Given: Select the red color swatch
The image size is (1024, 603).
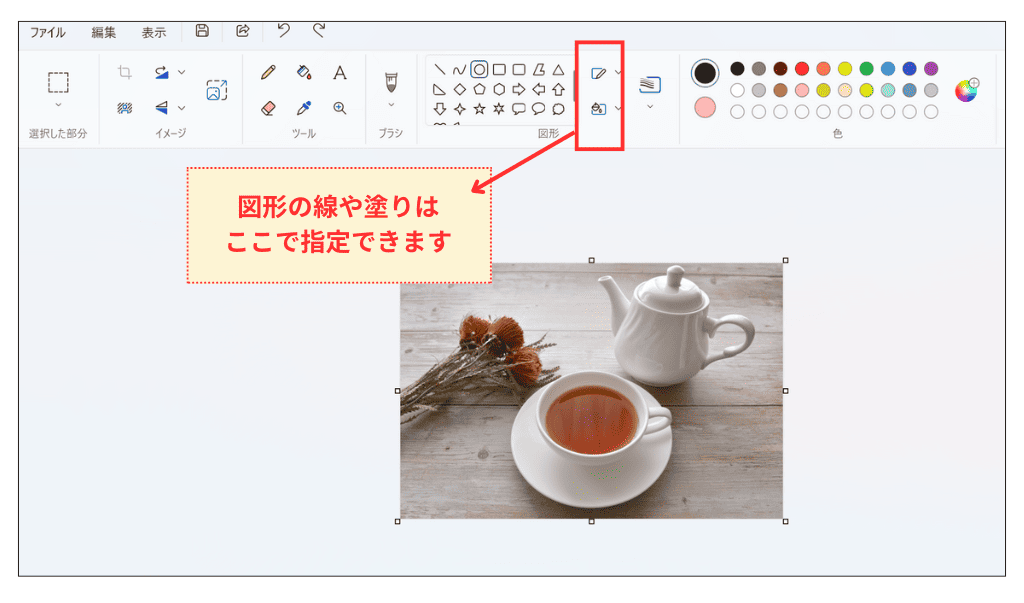Looking at the screenshot, I should pos(801,67).
